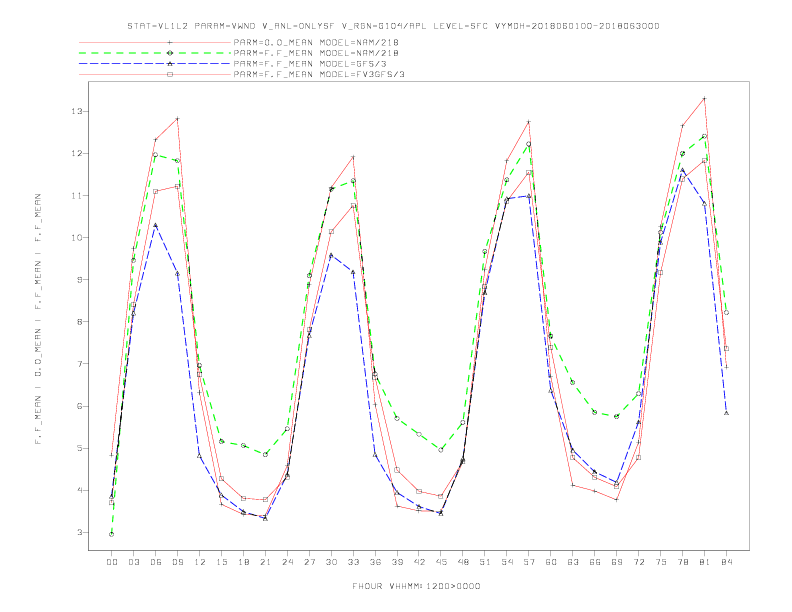Viewport: 792px width, 612px height.
Task: Click x-axis forecast hour label 51
Action: (x=485, y=562)
